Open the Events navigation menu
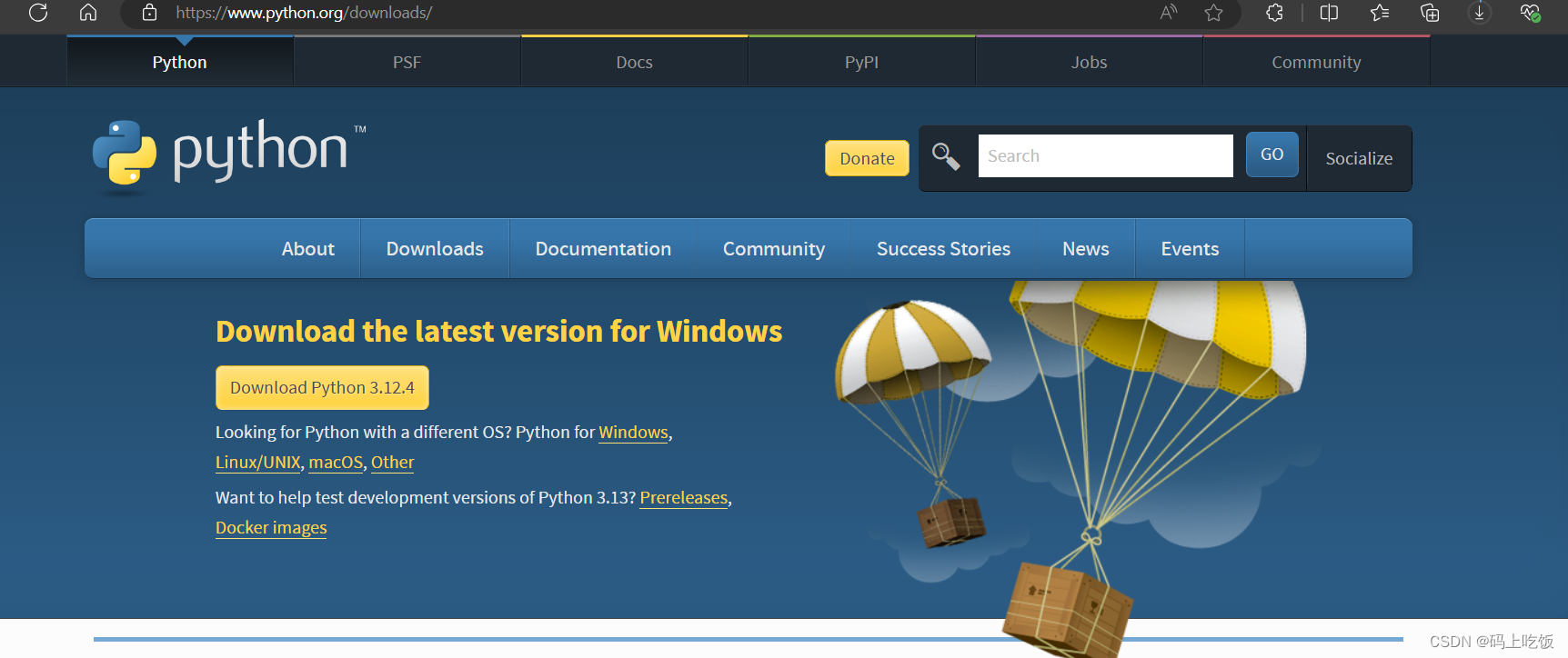This screenshot has width=1568, height=658. point(1190,248)
